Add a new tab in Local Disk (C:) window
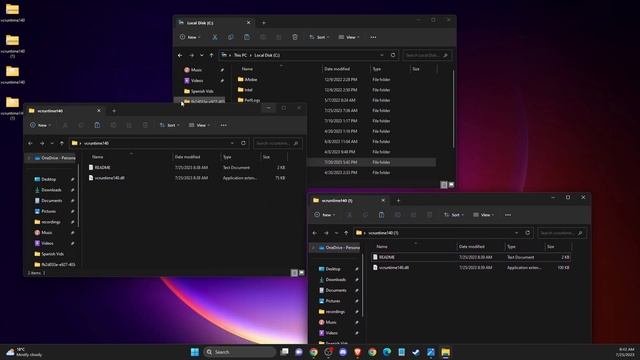The height and width of the screenshot is (360, 640). pos(264,23)
